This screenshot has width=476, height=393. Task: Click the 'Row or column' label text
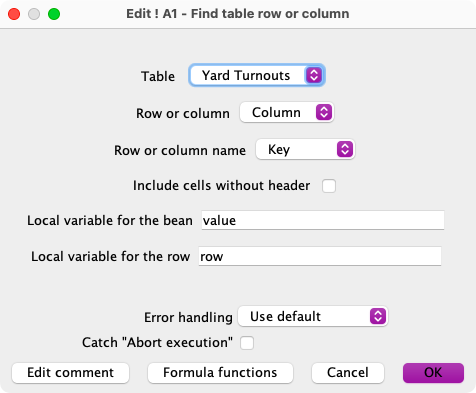click(183, 113)
